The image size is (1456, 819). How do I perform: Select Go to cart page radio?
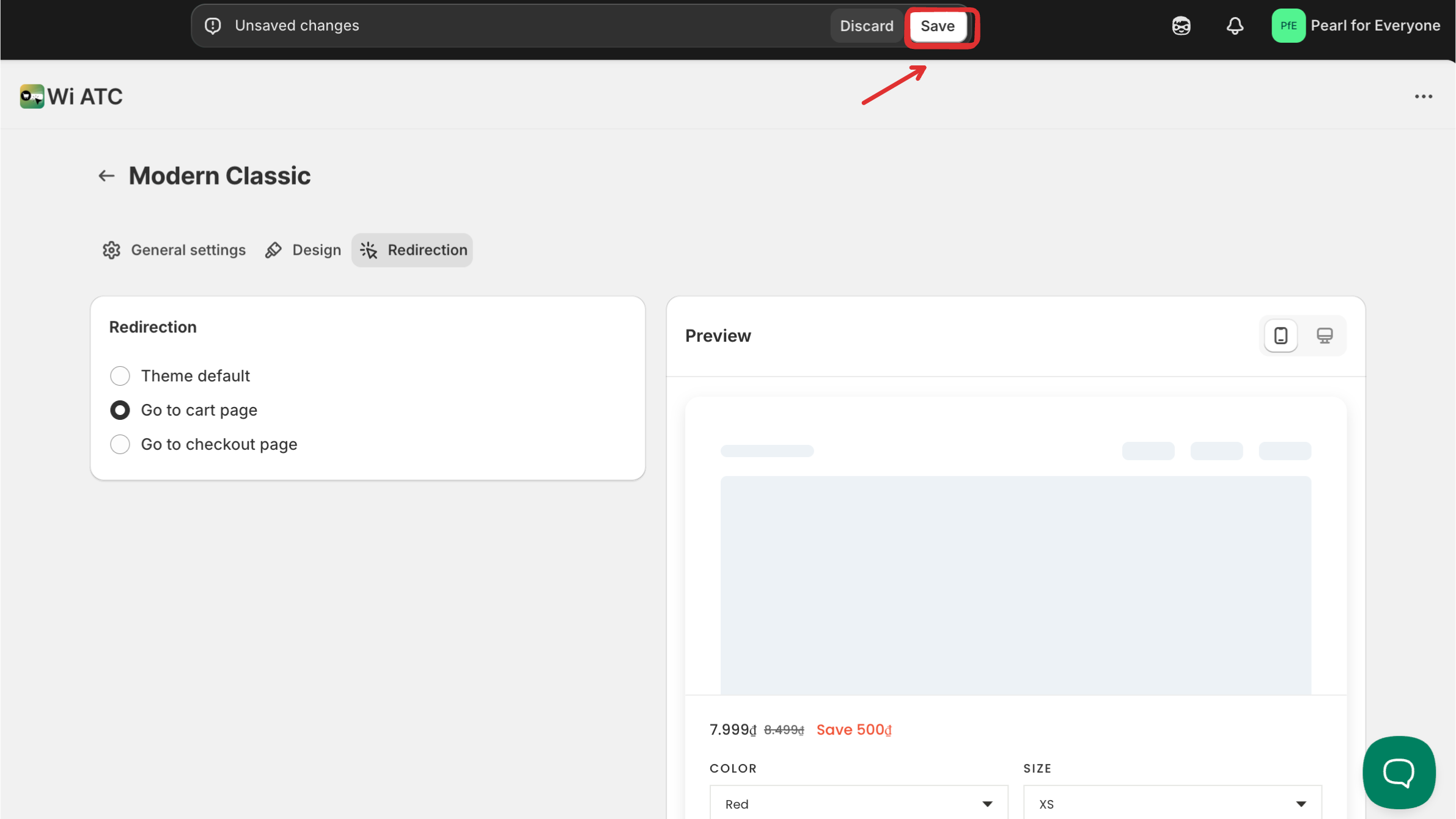tap(120, 410)
